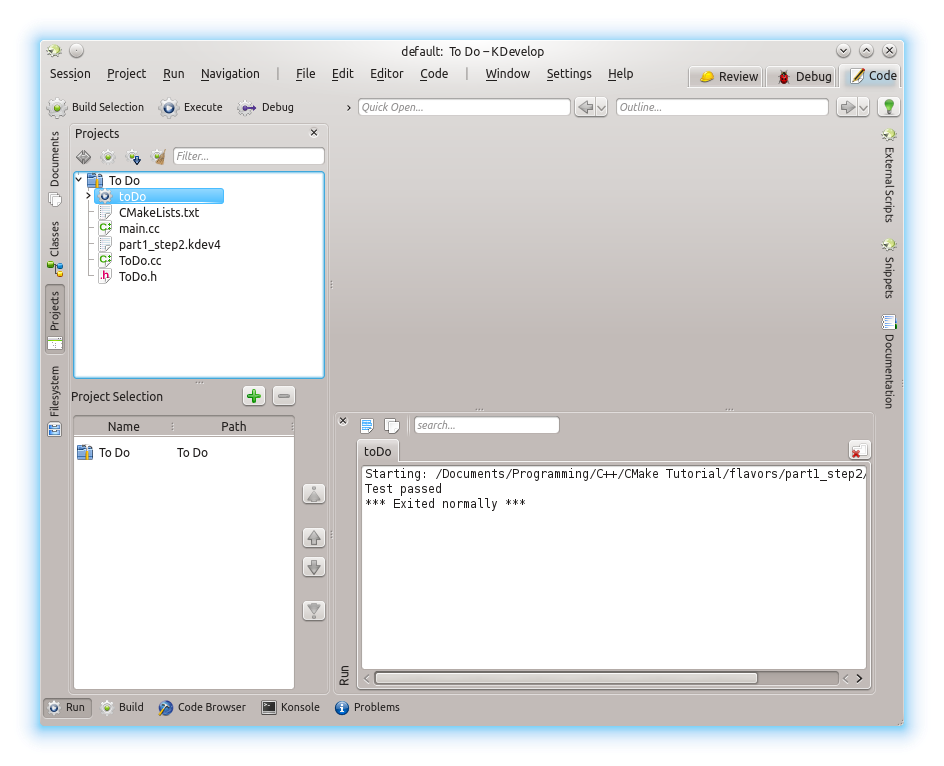Click horizontal scrollbar thumb in output

566,678
